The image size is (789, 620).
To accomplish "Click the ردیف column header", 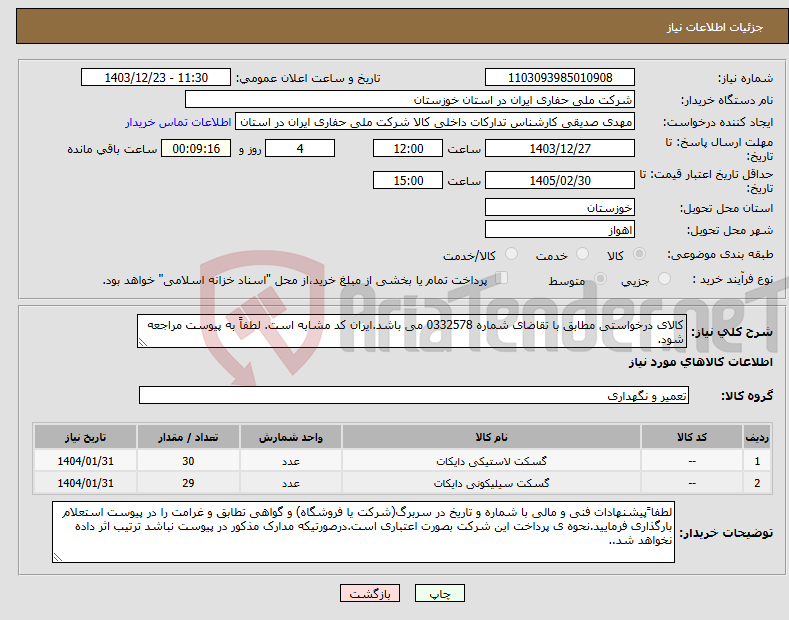I will pyautogui.click(x=757, y=437).
